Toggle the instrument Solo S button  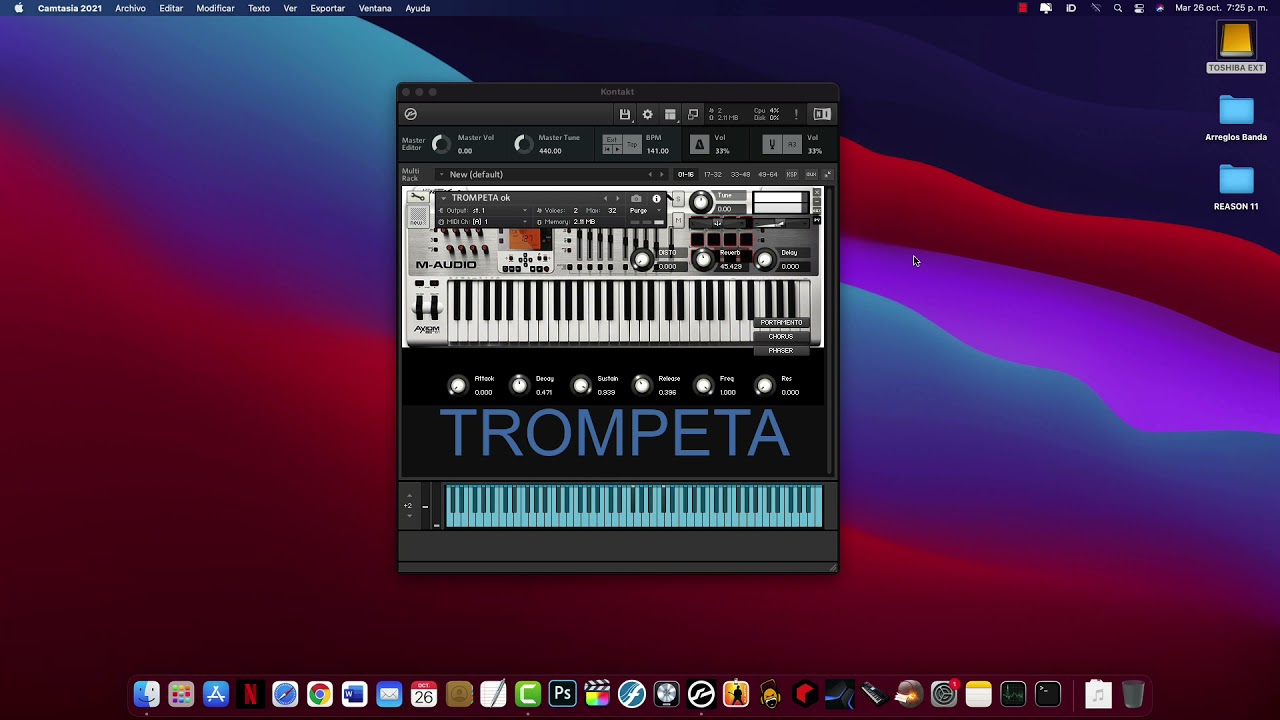point(678,199)
